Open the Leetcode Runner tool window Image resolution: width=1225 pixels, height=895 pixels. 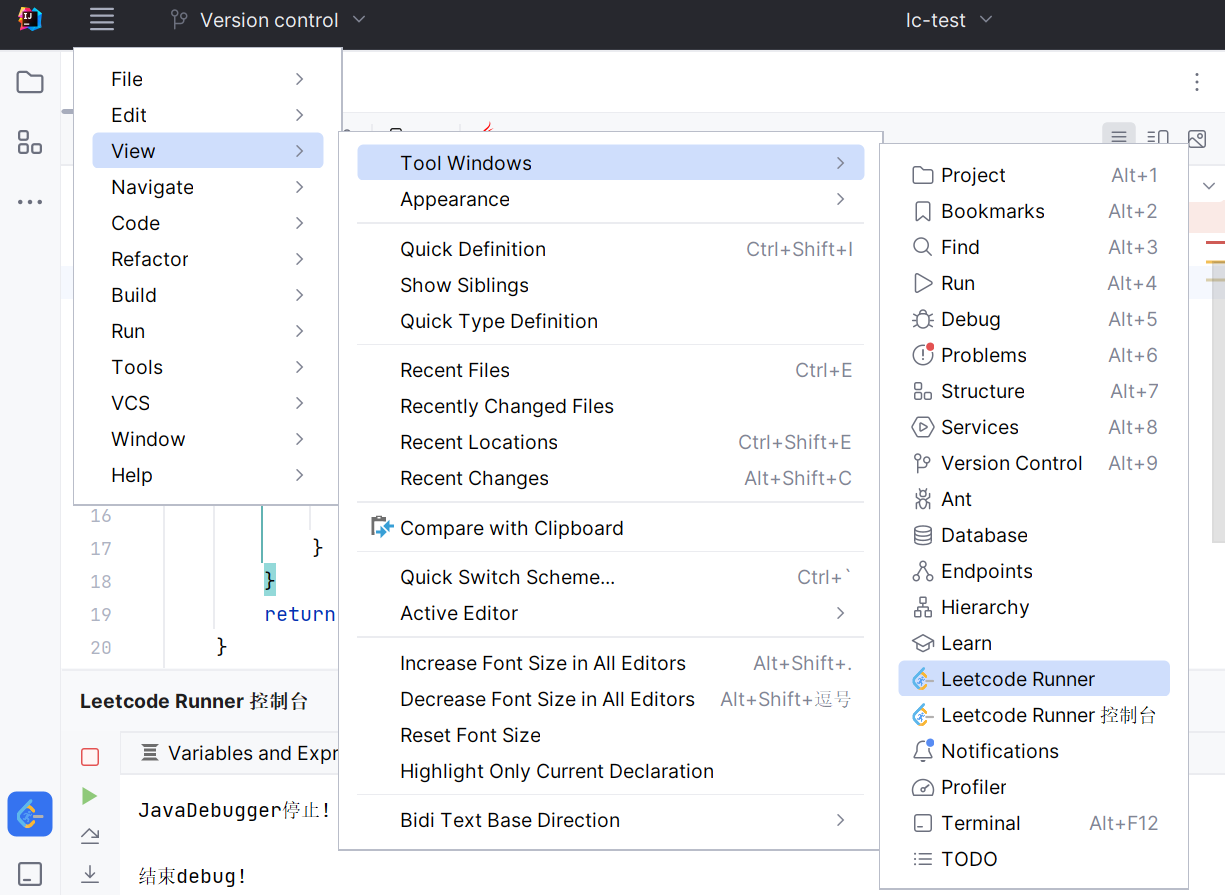[1017, 679]
